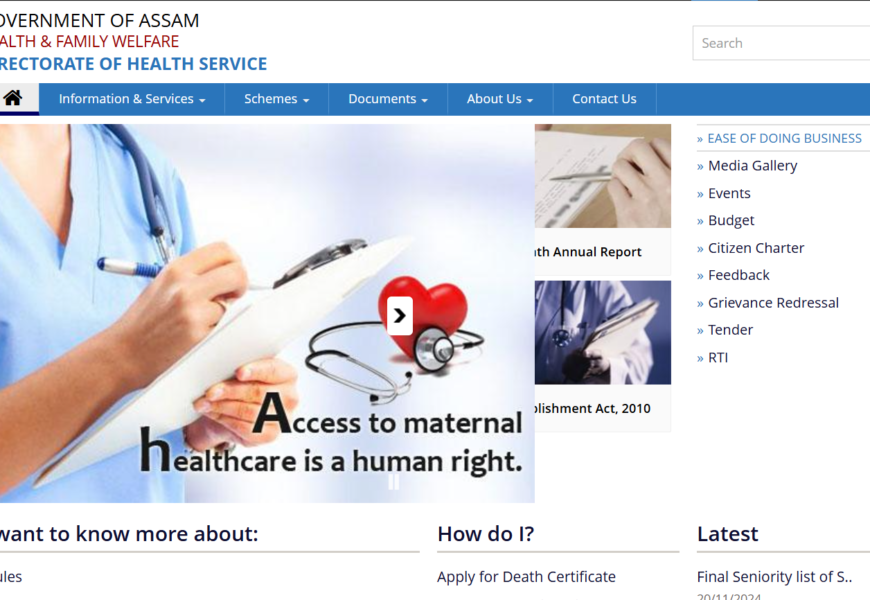Image resolution: width=870 pixels, height=600 pixels.
Task: Pause the banner slideshow
Action: (x=393, y=482)
